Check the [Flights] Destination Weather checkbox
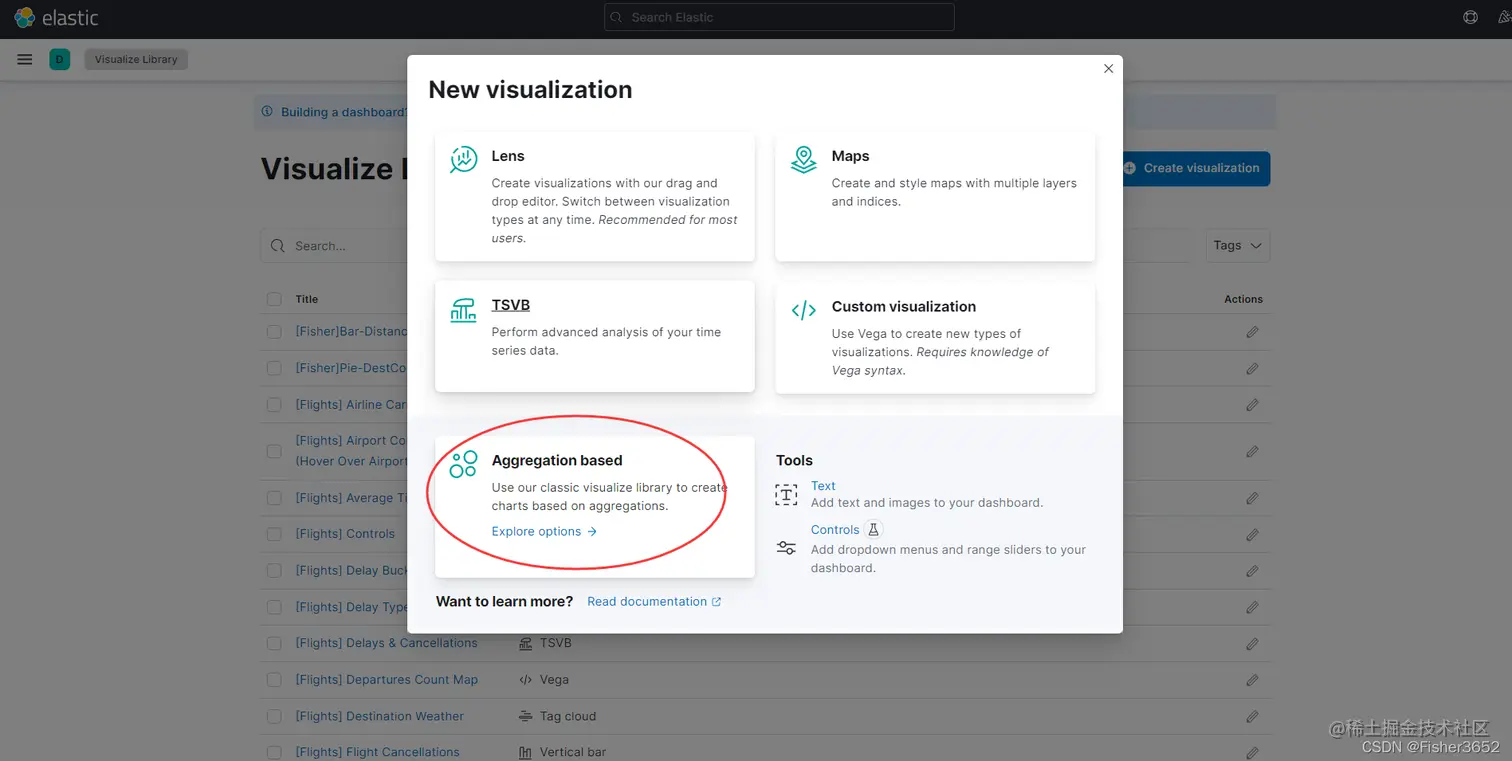 [274, 717]
